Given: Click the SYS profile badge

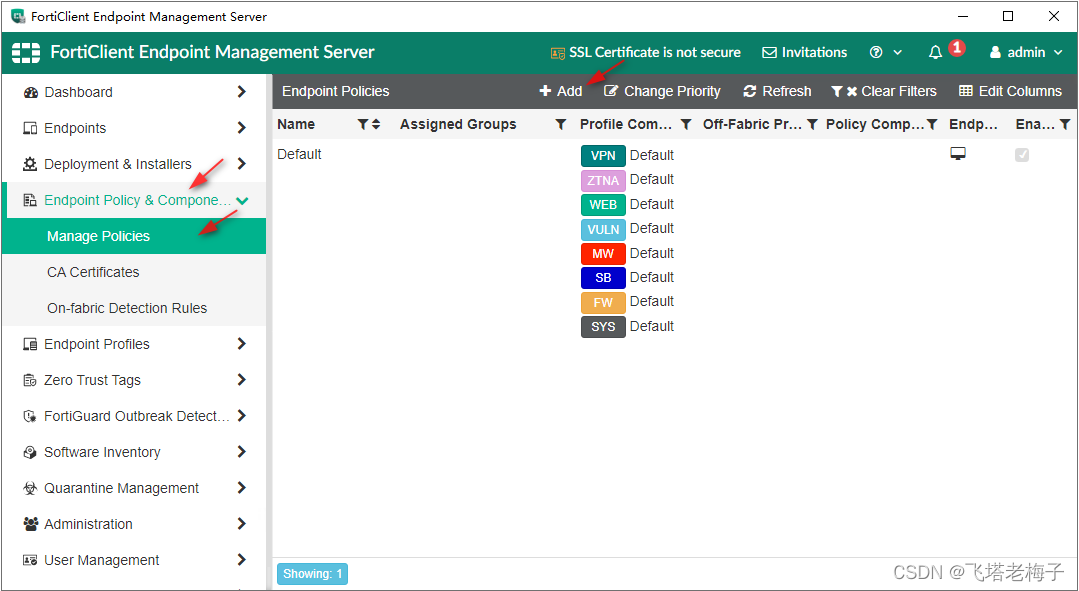Looking at the screenshot, I should click(x=603, y=327).
